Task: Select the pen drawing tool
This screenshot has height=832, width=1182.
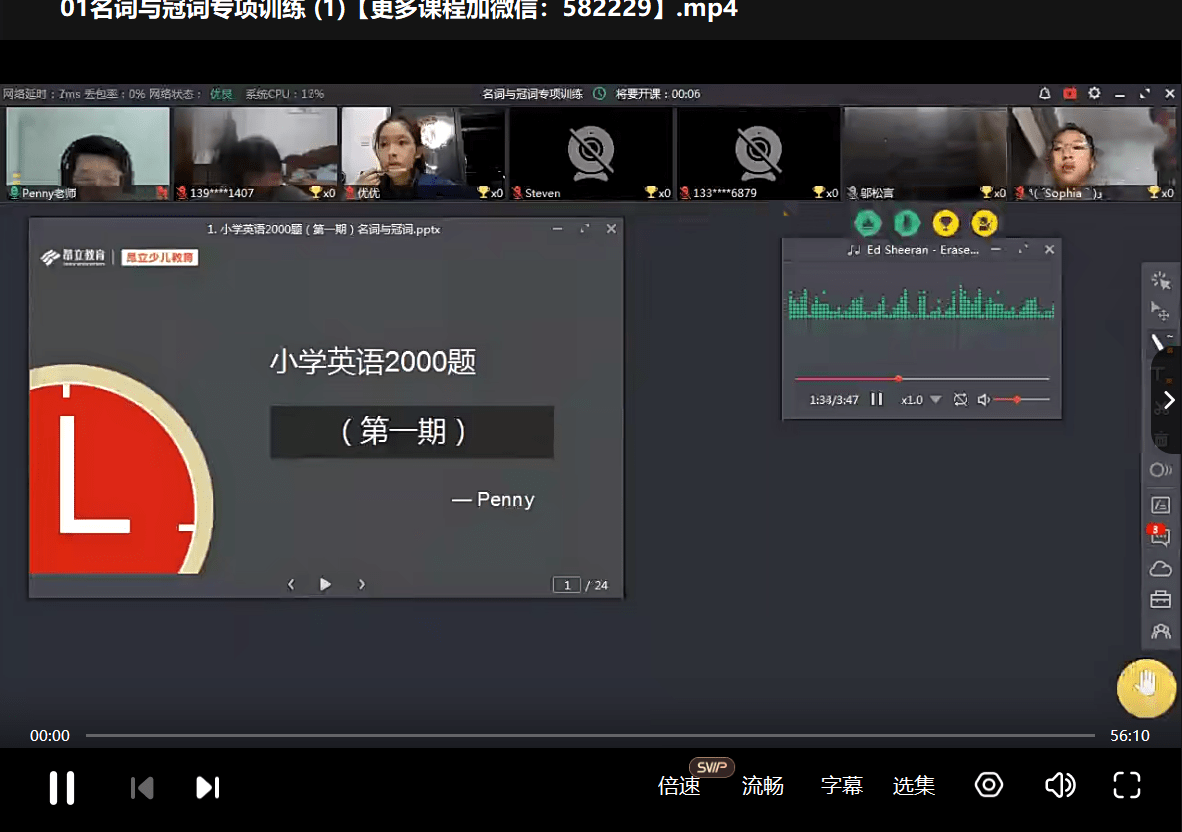Action: 1161,341
